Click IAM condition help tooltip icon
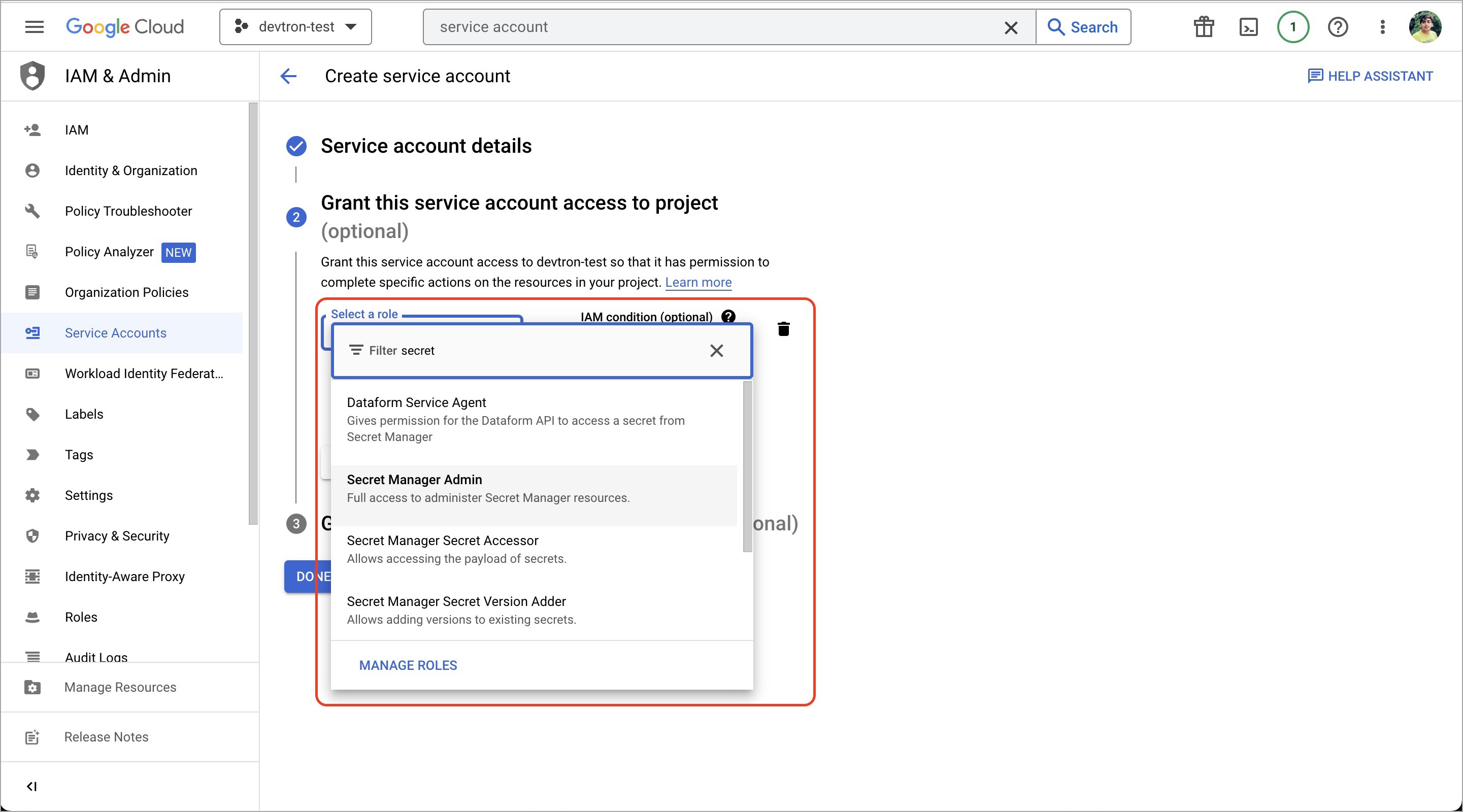 coord(728,316)
